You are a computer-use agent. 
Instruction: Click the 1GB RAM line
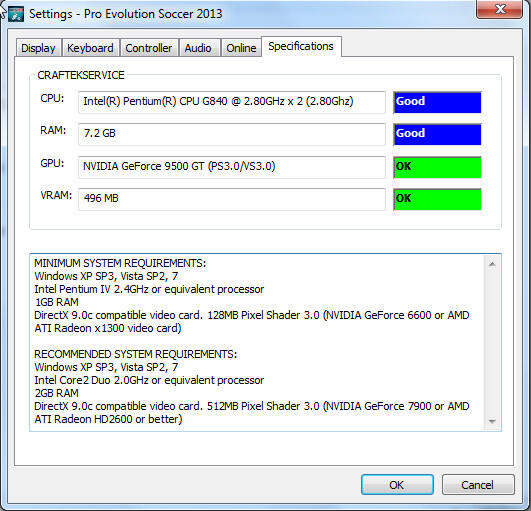(x=57, y=302)
